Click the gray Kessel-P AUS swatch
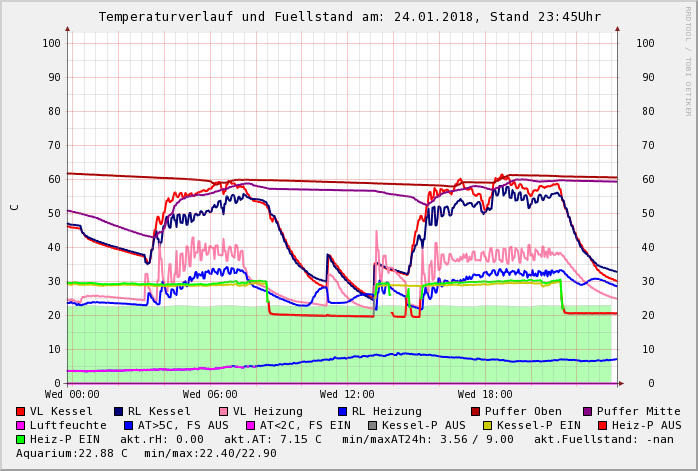Screen dimensions: 698x471 pos(373,425)
